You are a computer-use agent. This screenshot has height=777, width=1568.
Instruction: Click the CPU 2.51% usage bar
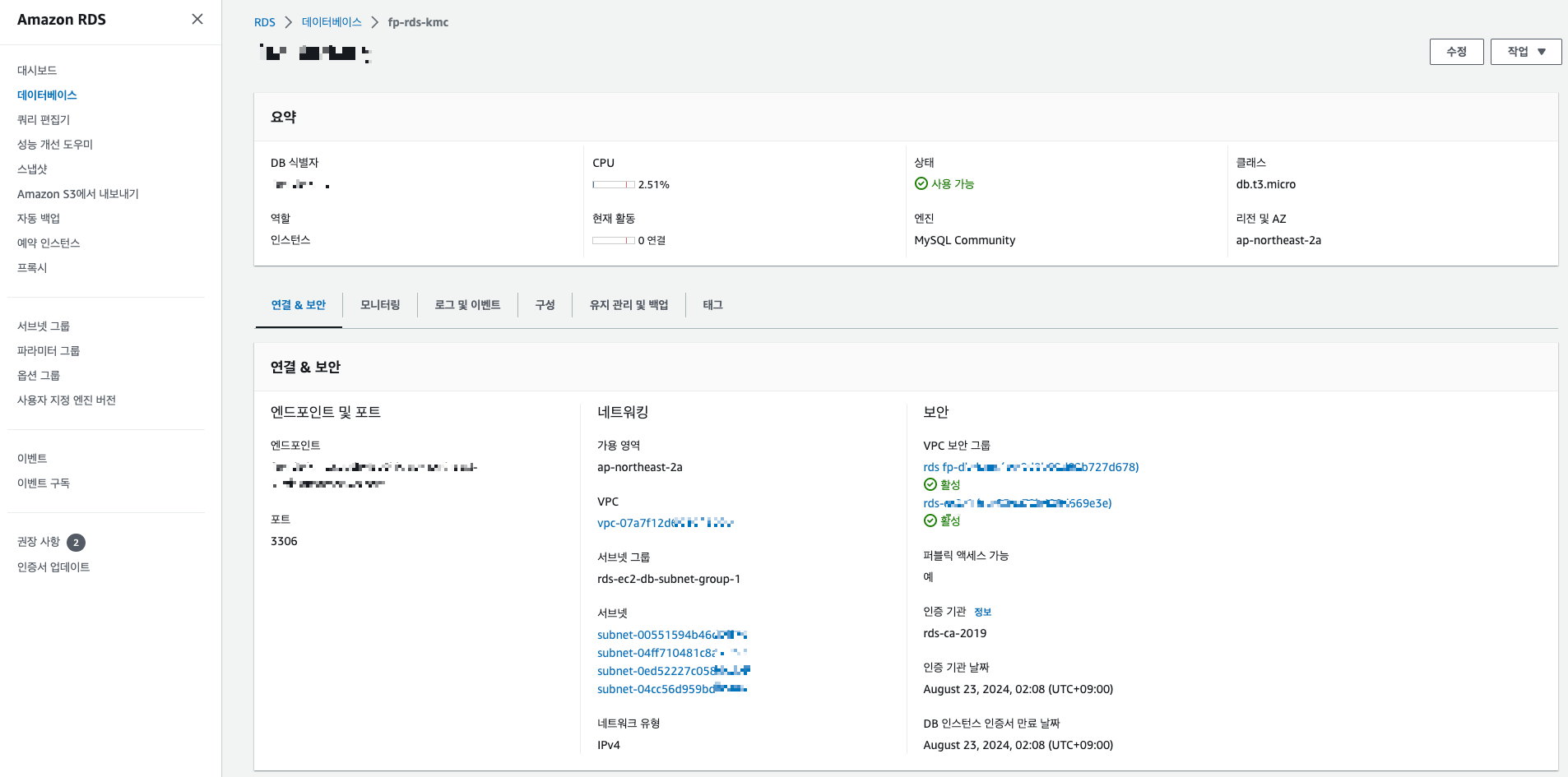click(614, 185)
